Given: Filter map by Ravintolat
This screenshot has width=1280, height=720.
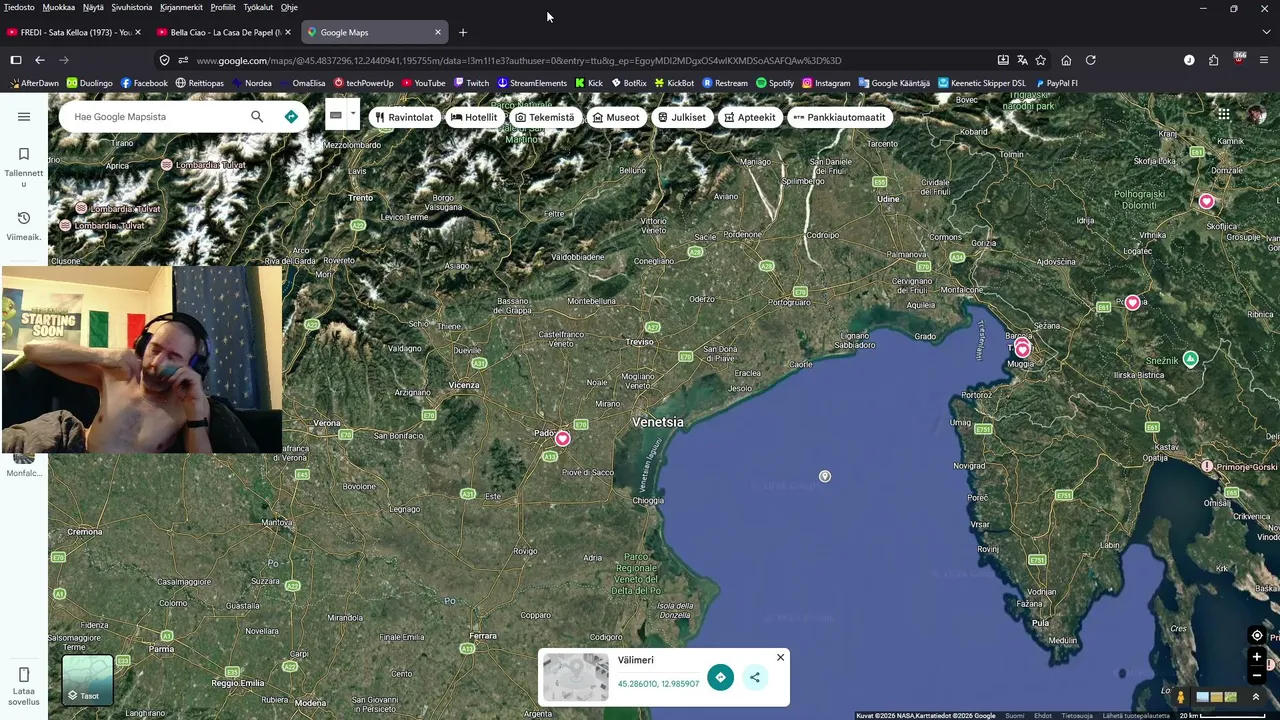Looking at the screenshot, I should click(404, 117).
